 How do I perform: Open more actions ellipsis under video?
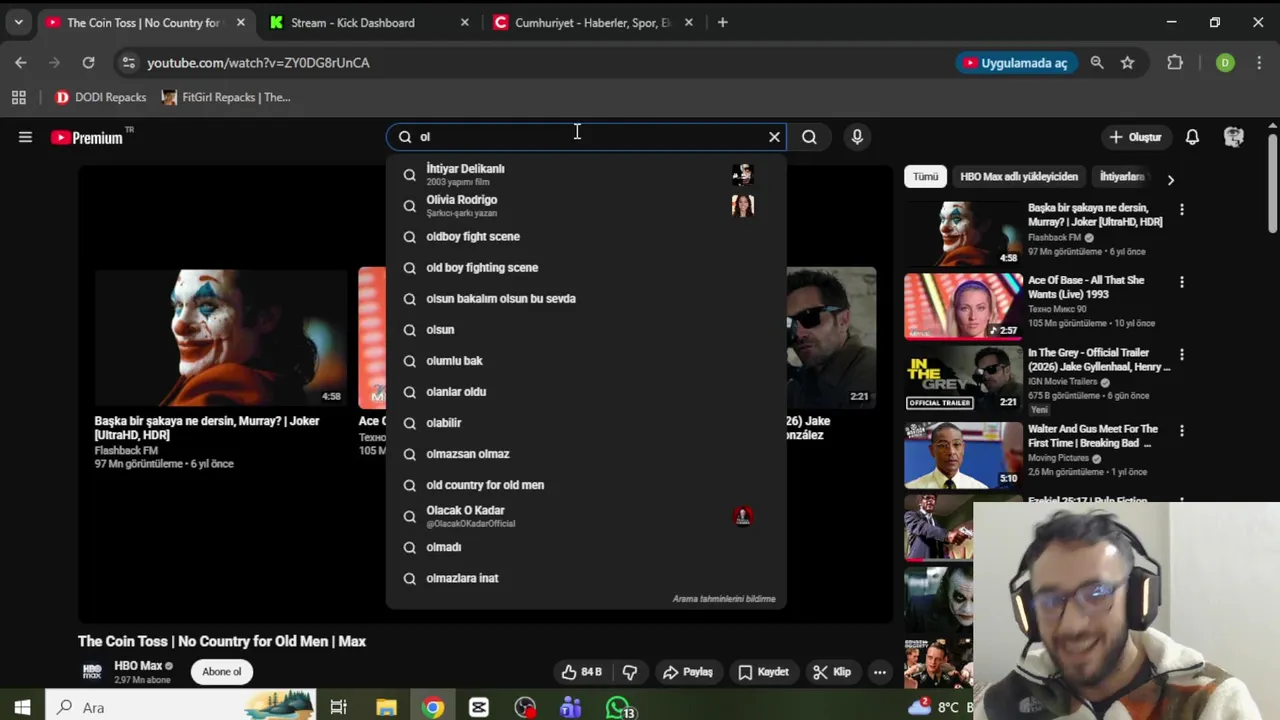[x=880, y=672]
